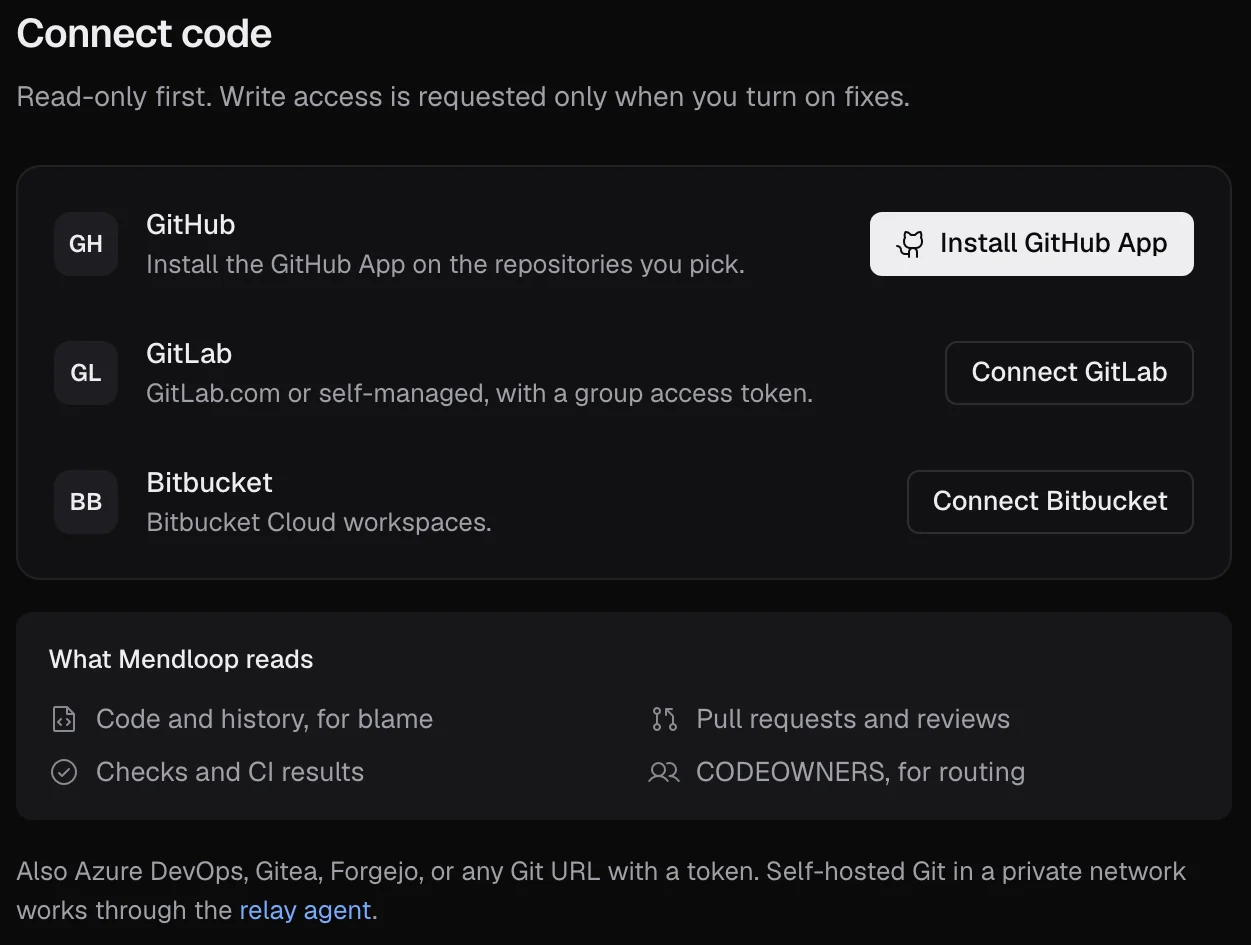This screenshot has height=945, width=1251.
Task: Click 'Install the GitHub App on the repositories you pick.'
Action: (x=446, y=264)
